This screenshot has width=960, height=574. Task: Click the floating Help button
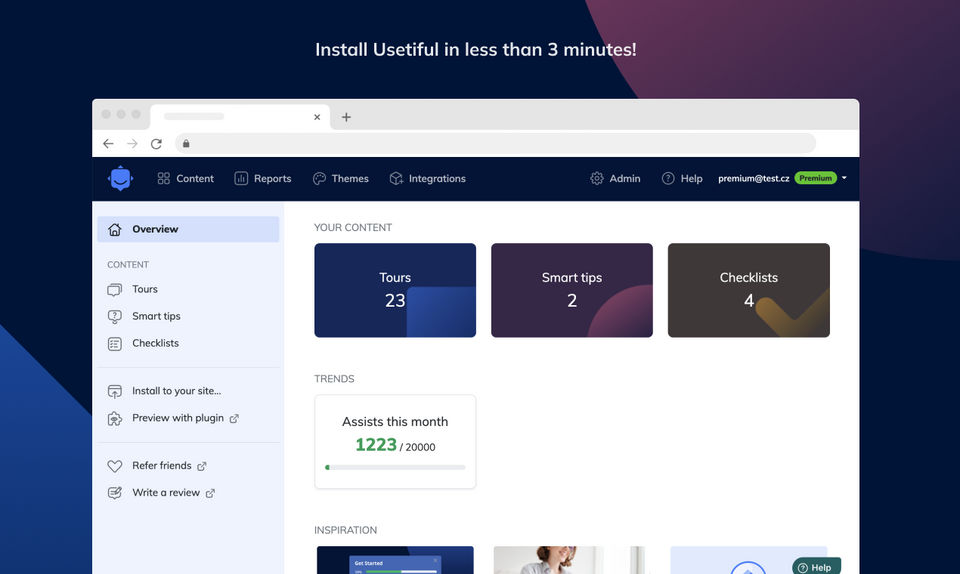(x=816, y=567)
